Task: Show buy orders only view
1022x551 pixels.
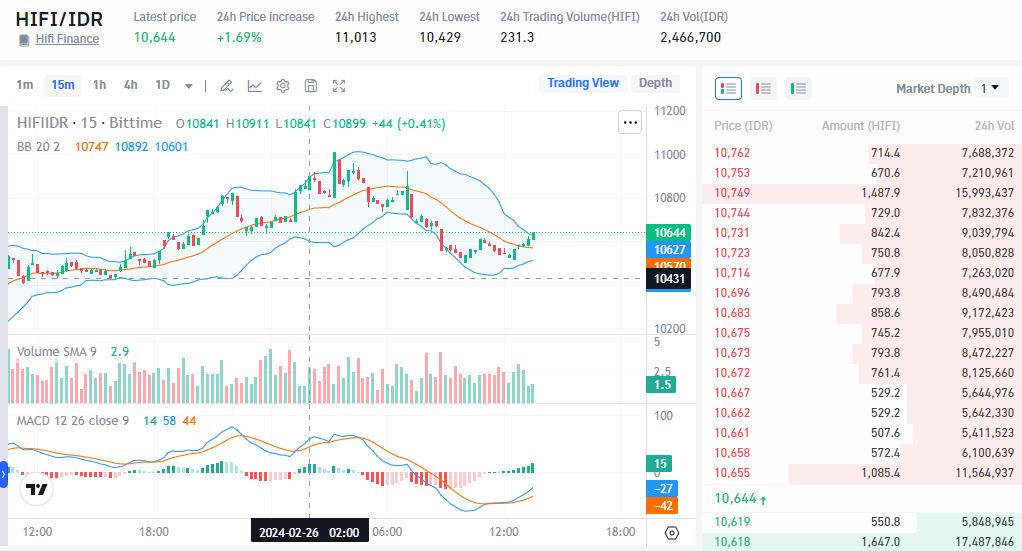Action: (x=798, y=88)
